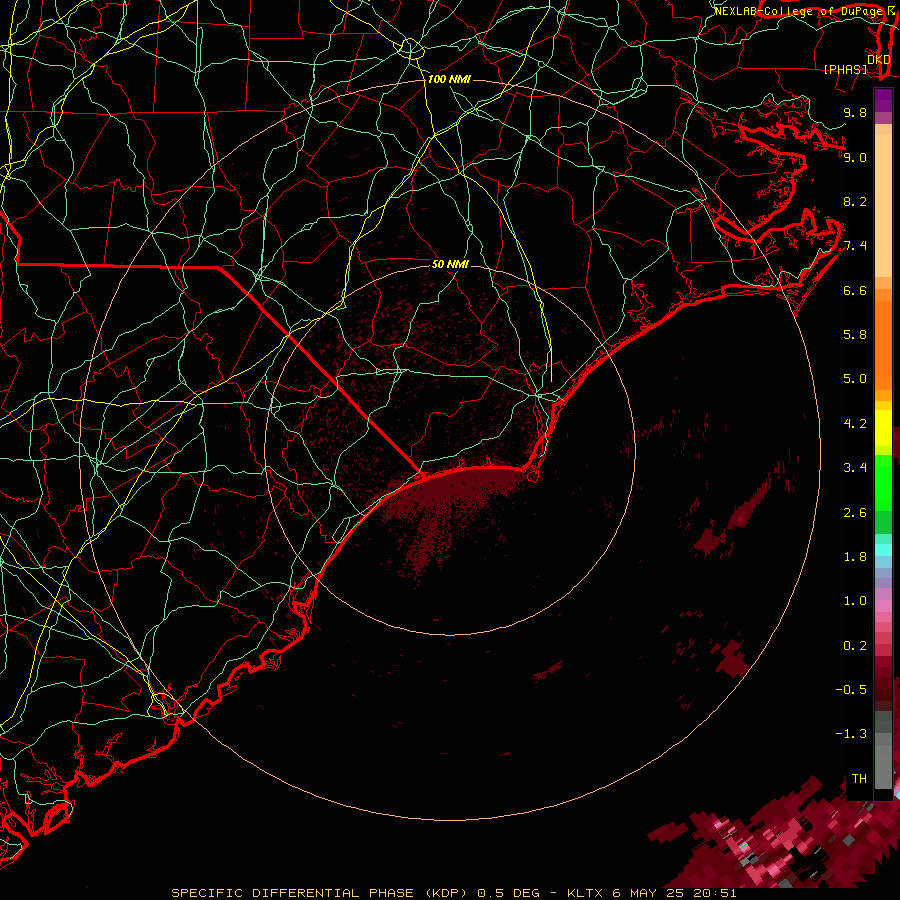Image resolution: width=900 pixels, height=900 pixels.
Task: Click the 9.0 value on color scale
Action: coord(855,157)
